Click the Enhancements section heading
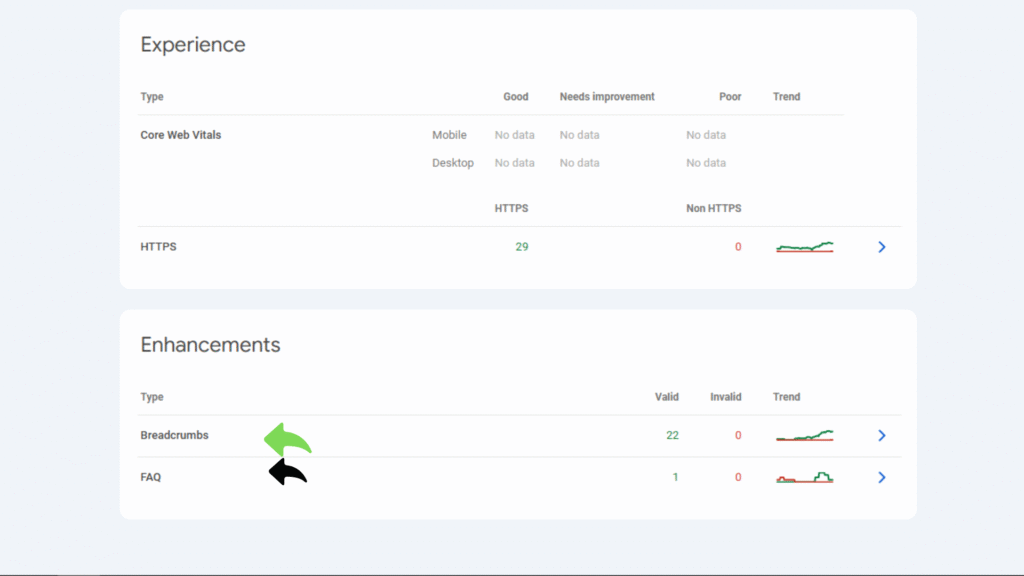This screenshot has height=576, width=1024. (x=210, y=345)
